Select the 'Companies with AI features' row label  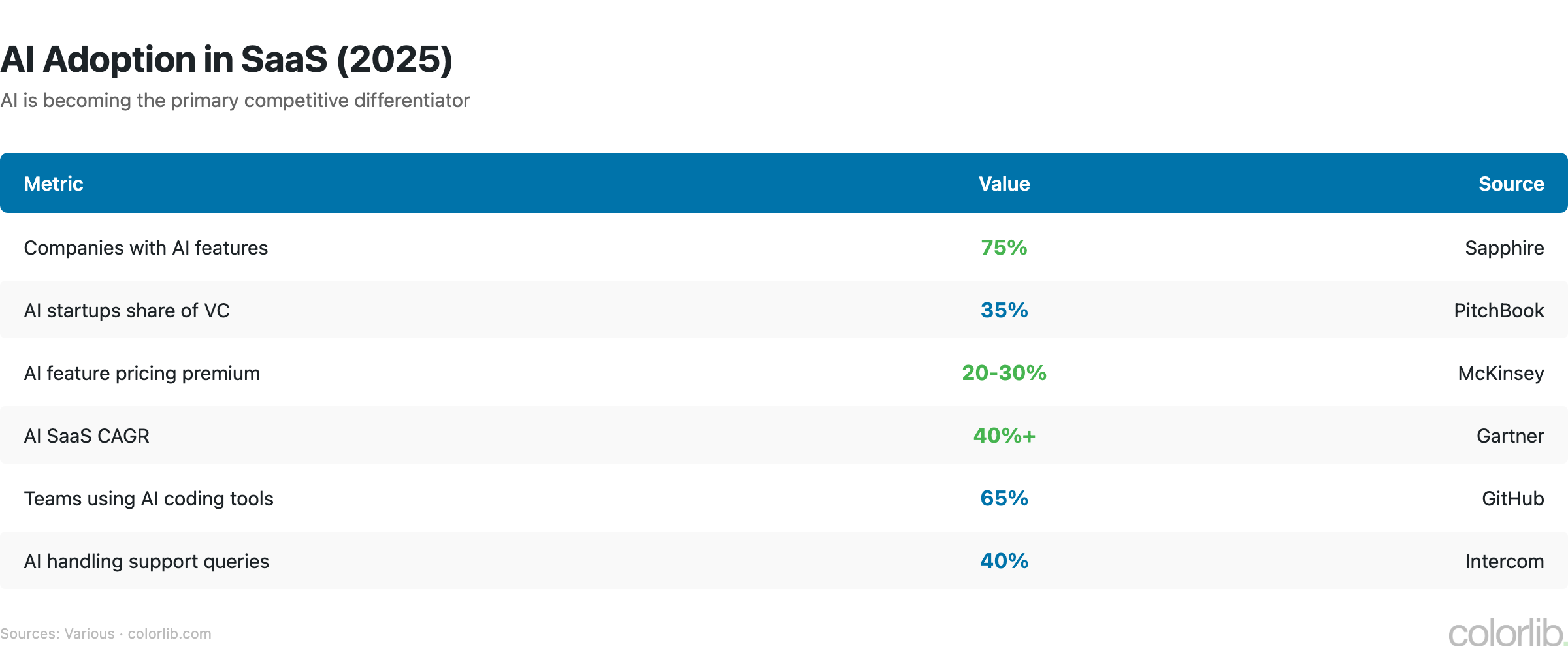(146, 248)
